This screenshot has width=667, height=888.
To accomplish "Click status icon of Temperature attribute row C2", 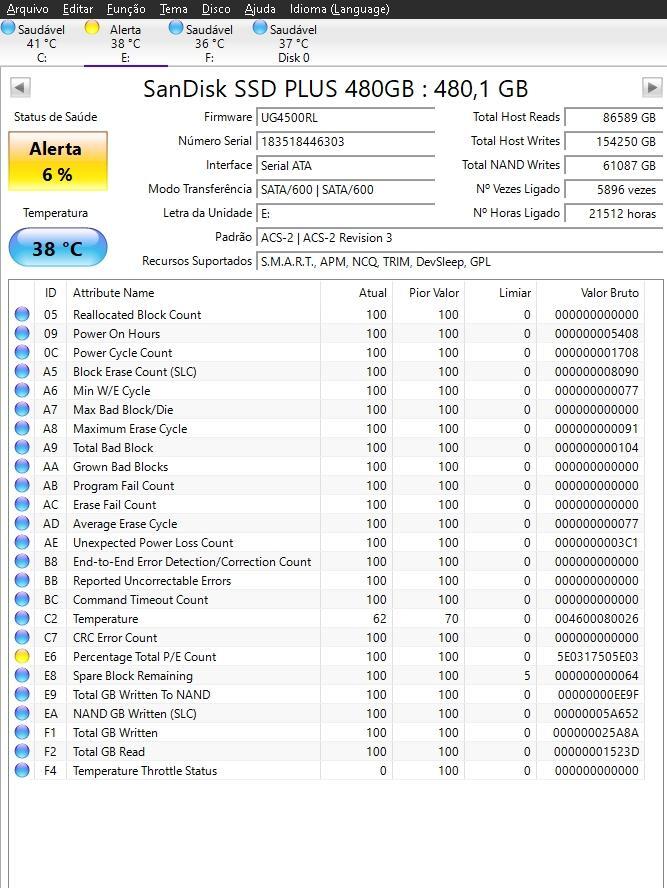I will [x=22, y=618].
